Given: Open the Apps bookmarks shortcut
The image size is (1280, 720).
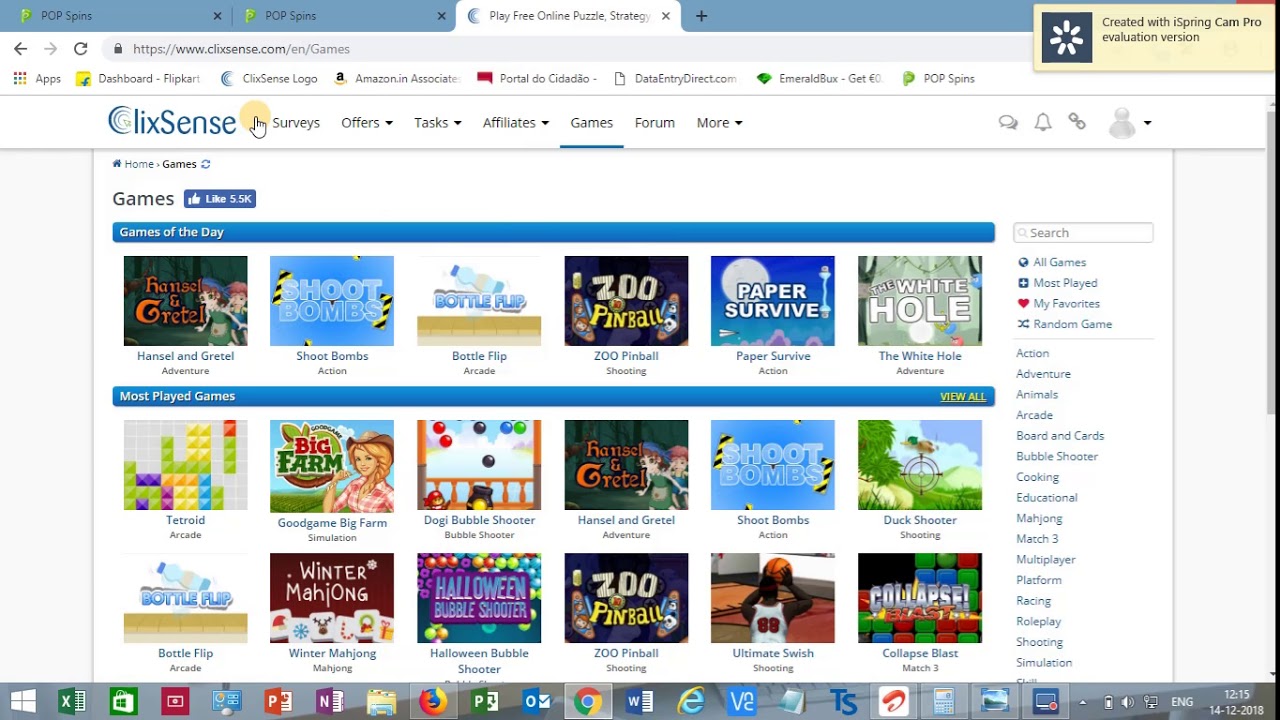Looking at the screenshot, I should point(38,78).
